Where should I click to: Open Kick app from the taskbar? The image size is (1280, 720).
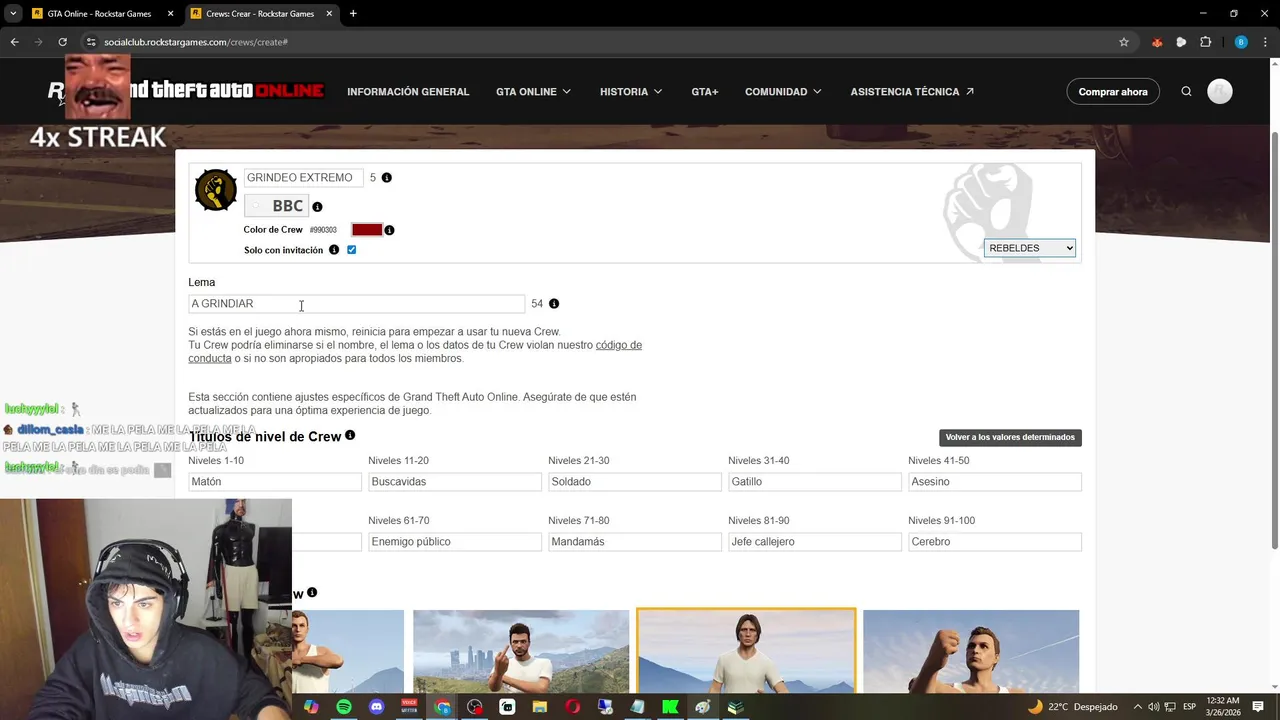670,707
